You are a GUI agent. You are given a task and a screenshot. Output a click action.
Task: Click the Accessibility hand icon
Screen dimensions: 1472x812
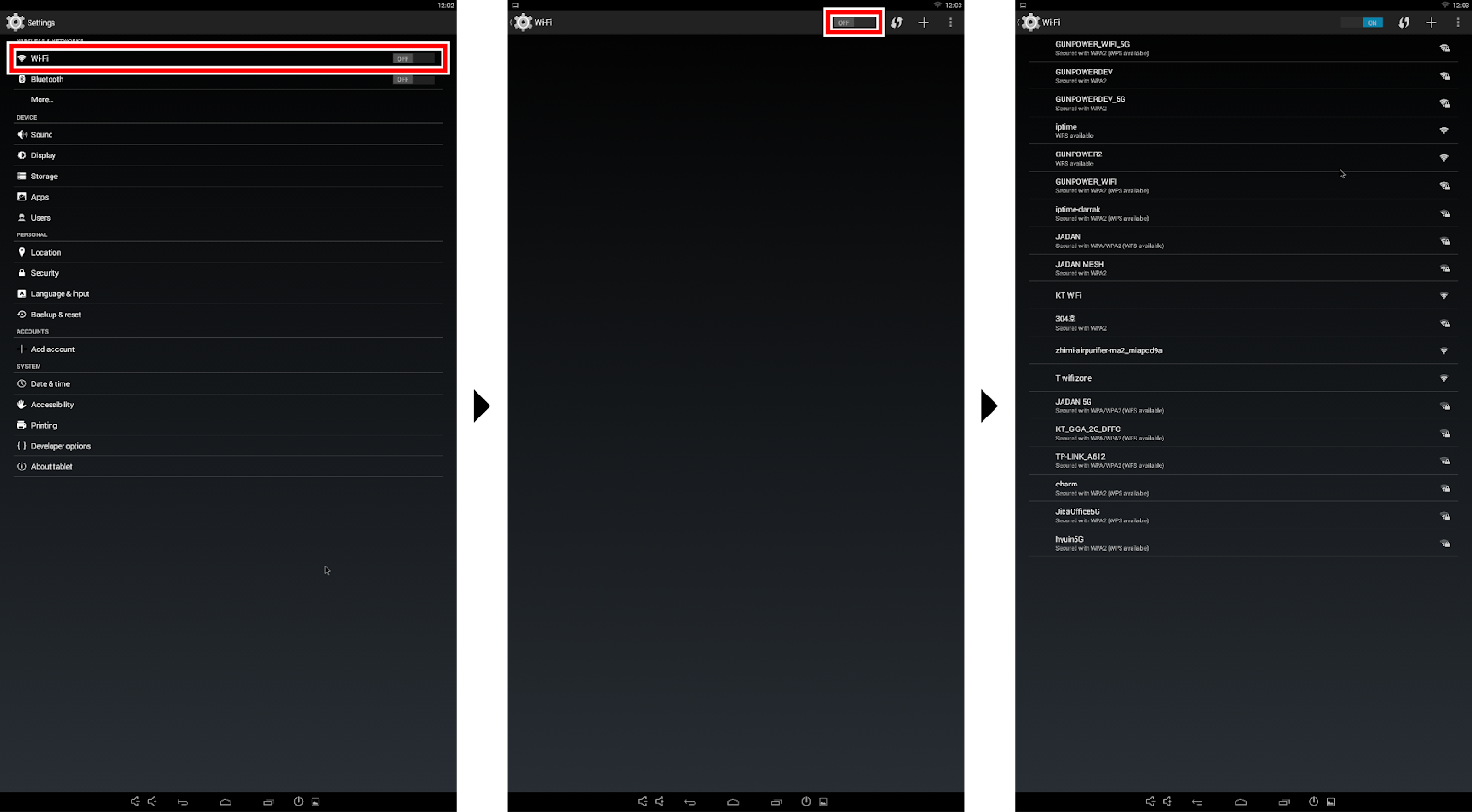(22, 405)
